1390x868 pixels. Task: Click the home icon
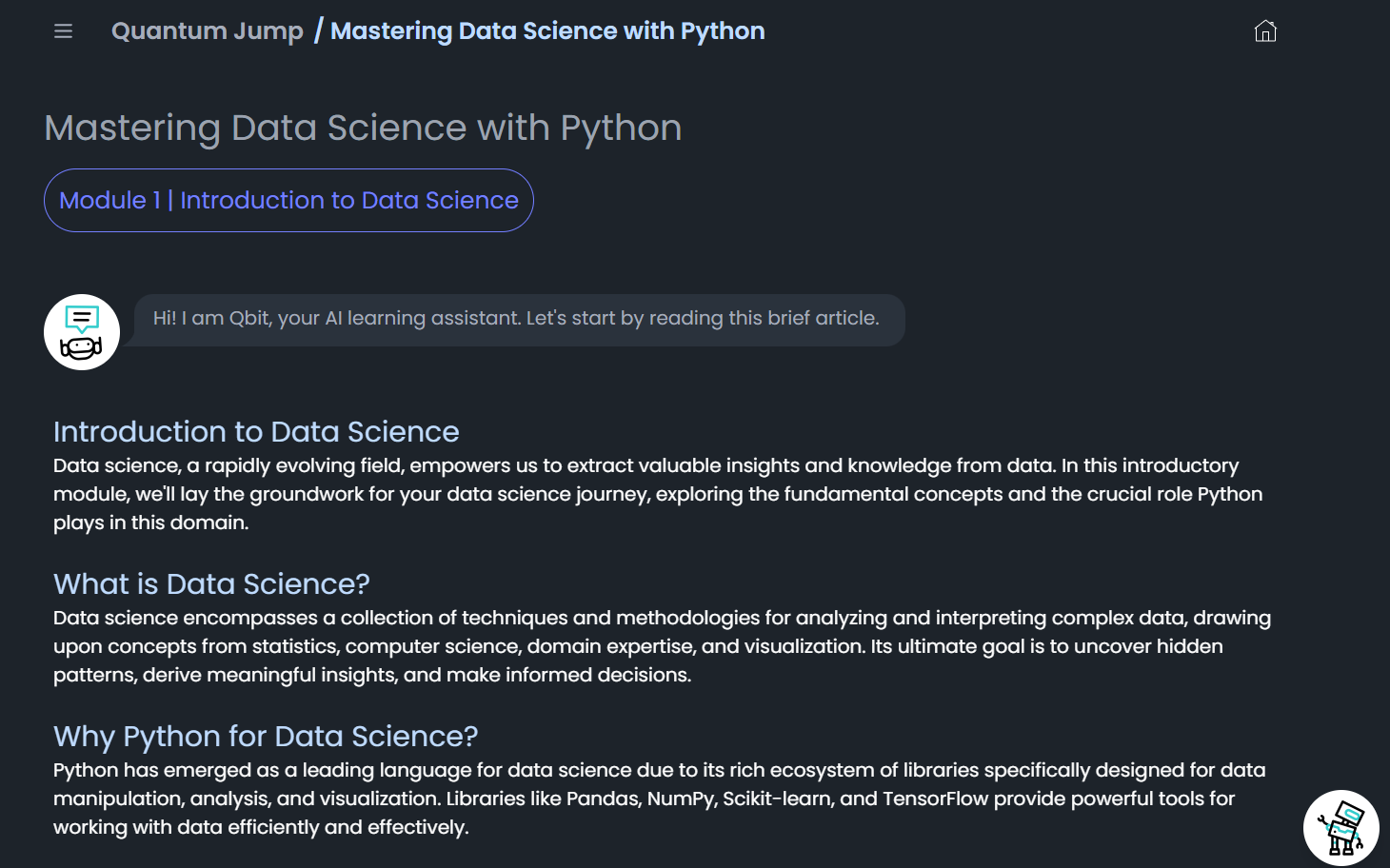[1265, 31]
